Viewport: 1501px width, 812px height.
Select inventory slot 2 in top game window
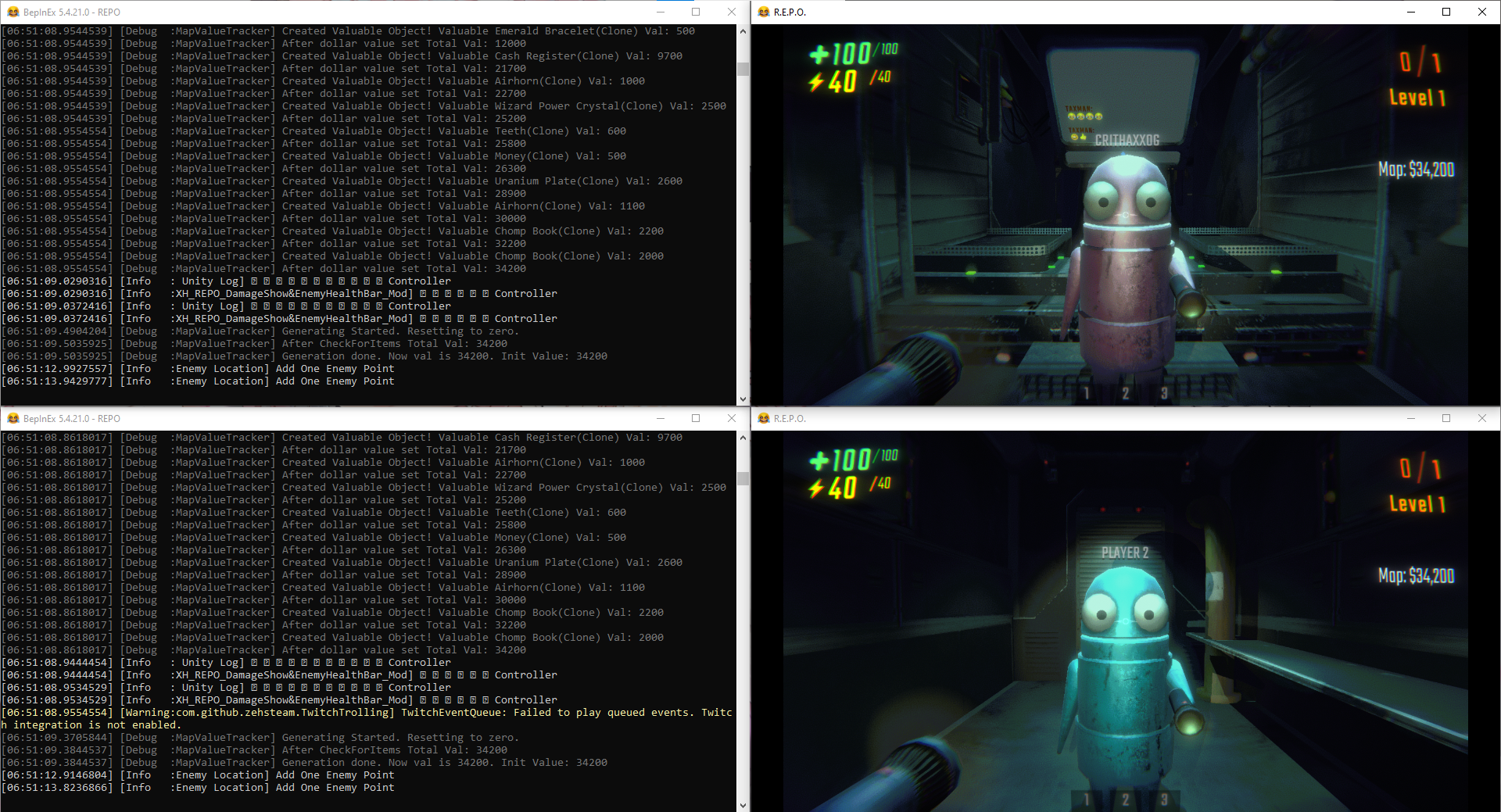(x=1125, y=393)
